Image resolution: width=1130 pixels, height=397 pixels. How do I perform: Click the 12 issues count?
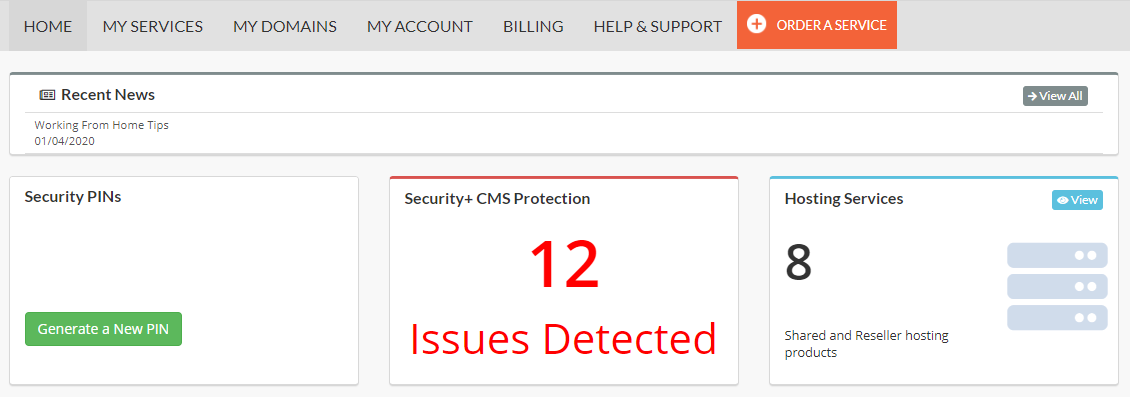[564, 264]
